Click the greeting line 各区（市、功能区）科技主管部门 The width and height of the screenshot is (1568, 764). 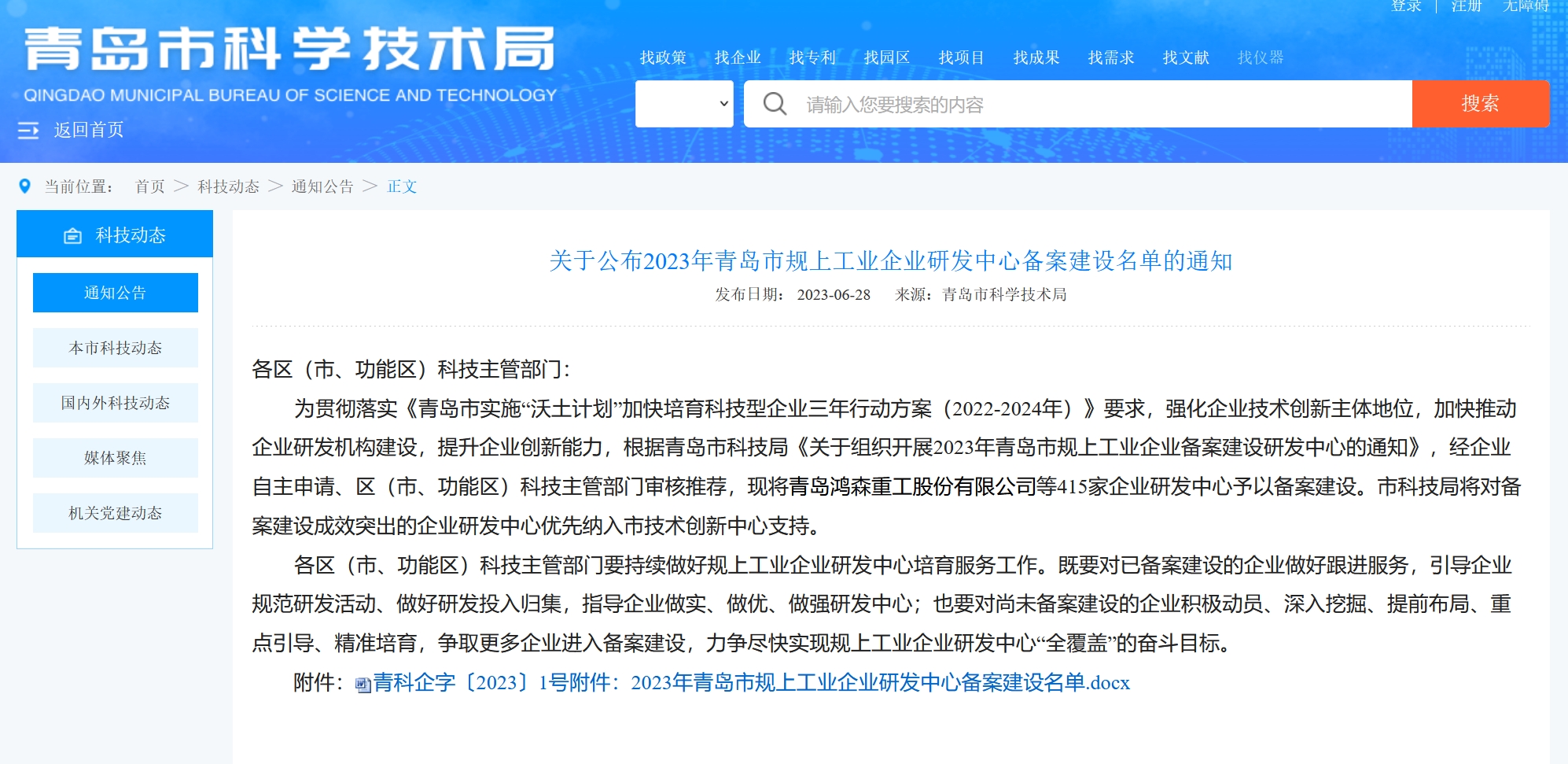tap(411, 370)
